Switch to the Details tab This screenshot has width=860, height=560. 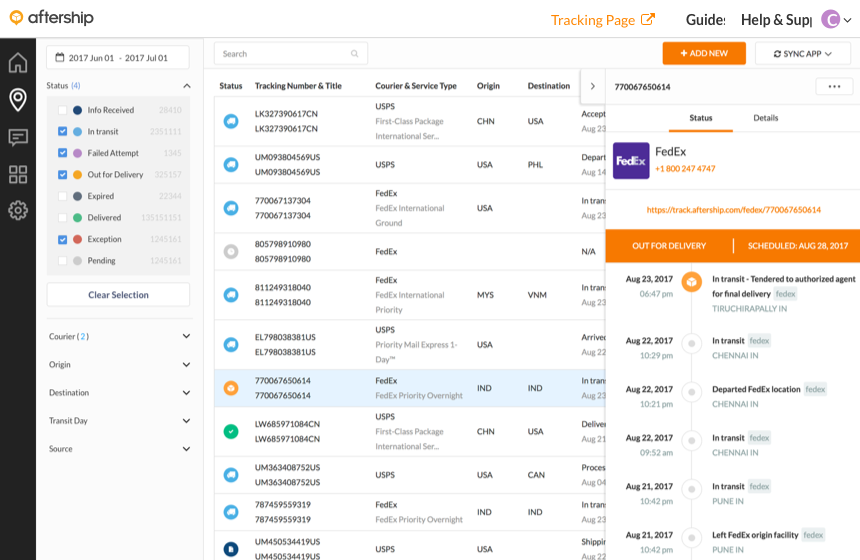point(766,118)
